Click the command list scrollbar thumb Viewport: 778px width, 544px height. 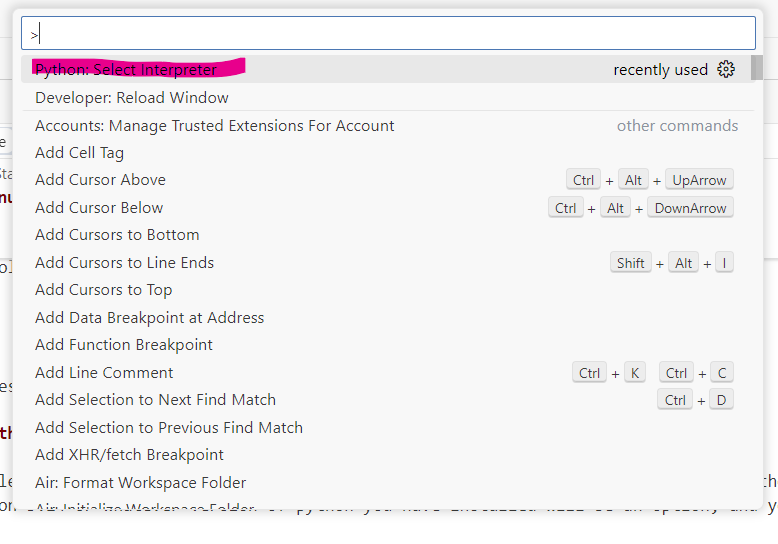(757, 67)
